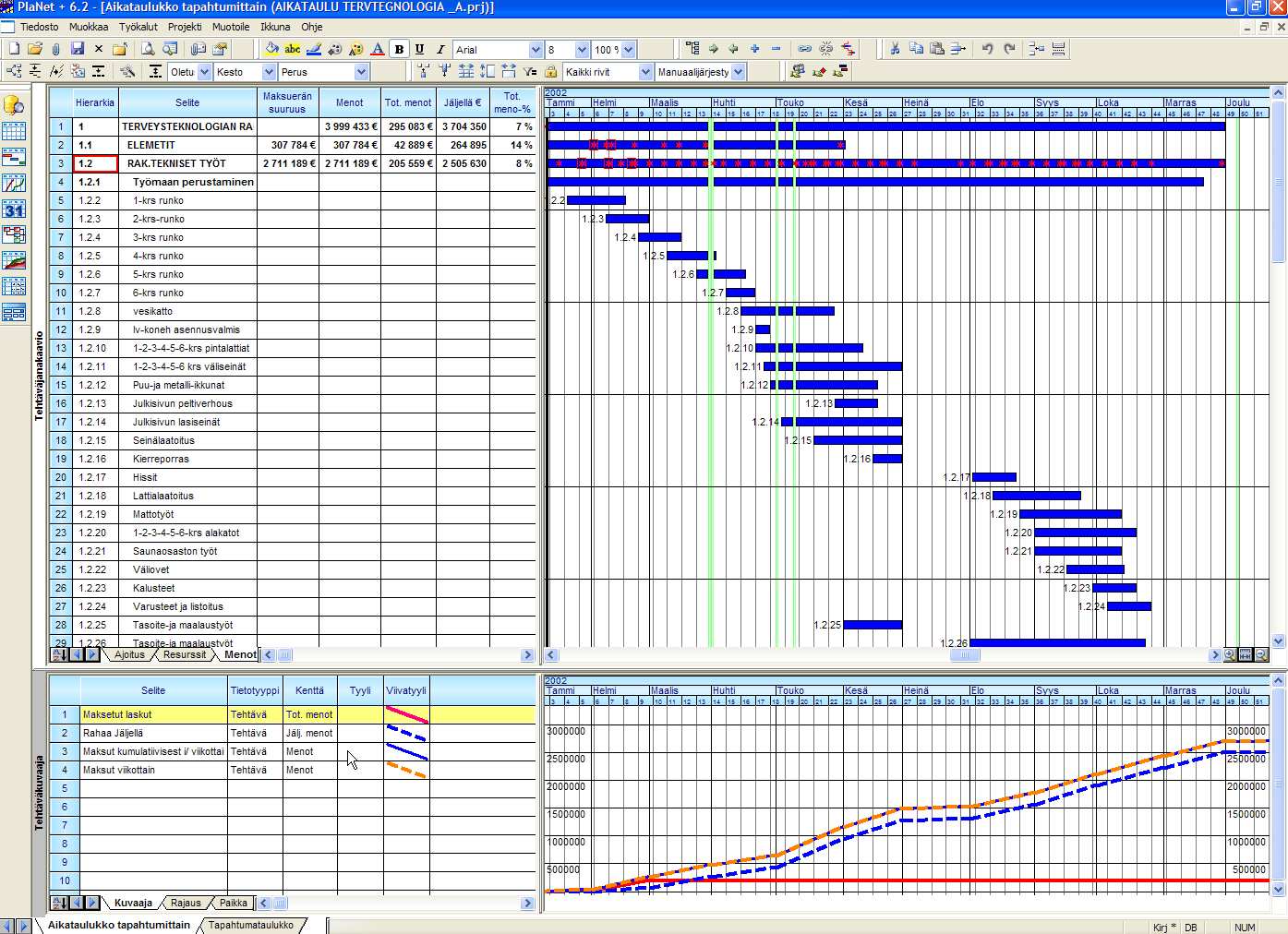Select the Maksut viikottain orange dashed swatch
Screen dimensions: 1288x934
[x=406, y=770]
